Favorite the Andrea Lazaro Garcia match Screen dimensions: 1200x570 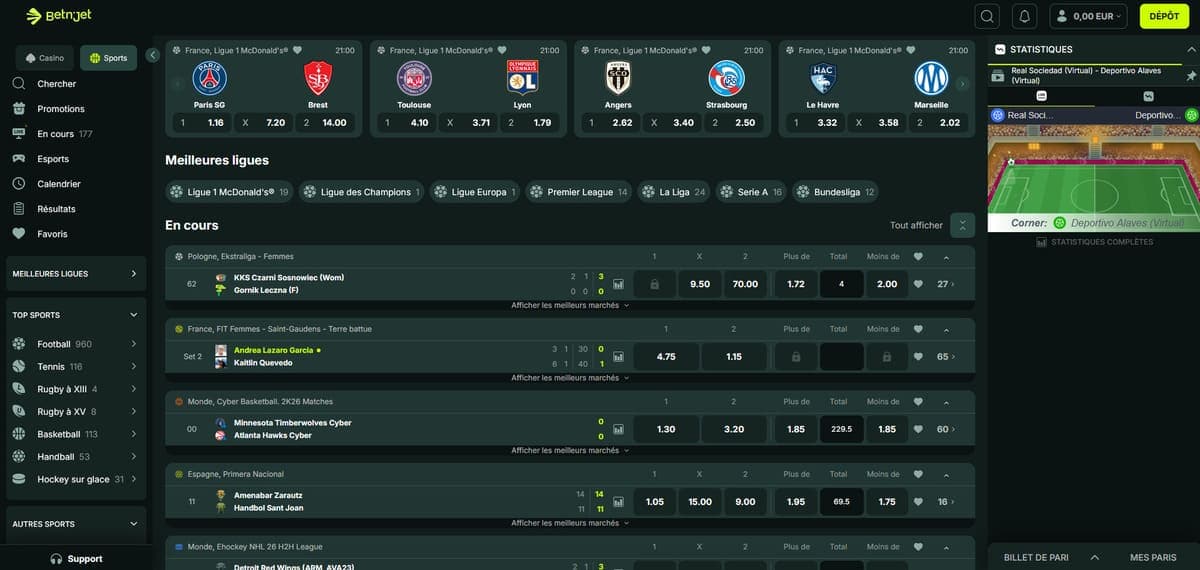(918, 356)
